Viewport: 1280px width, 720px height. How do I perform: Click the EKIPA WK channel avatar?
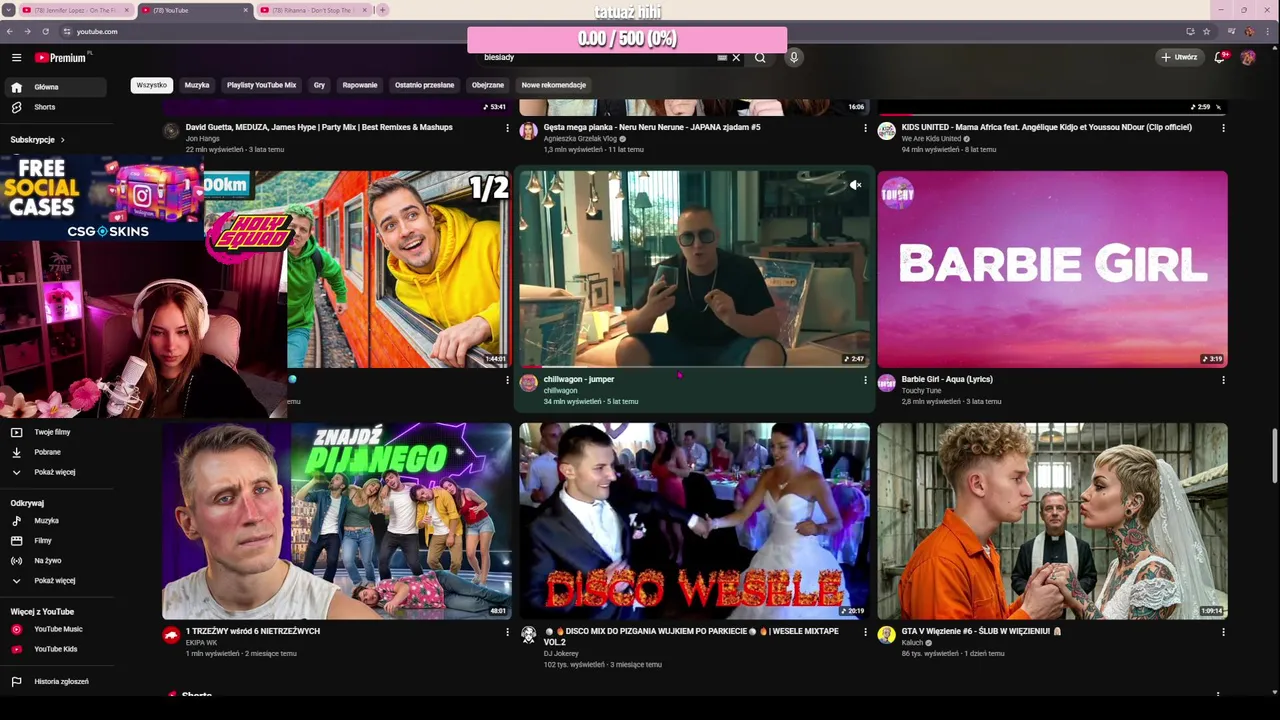(x=171, y=635)
